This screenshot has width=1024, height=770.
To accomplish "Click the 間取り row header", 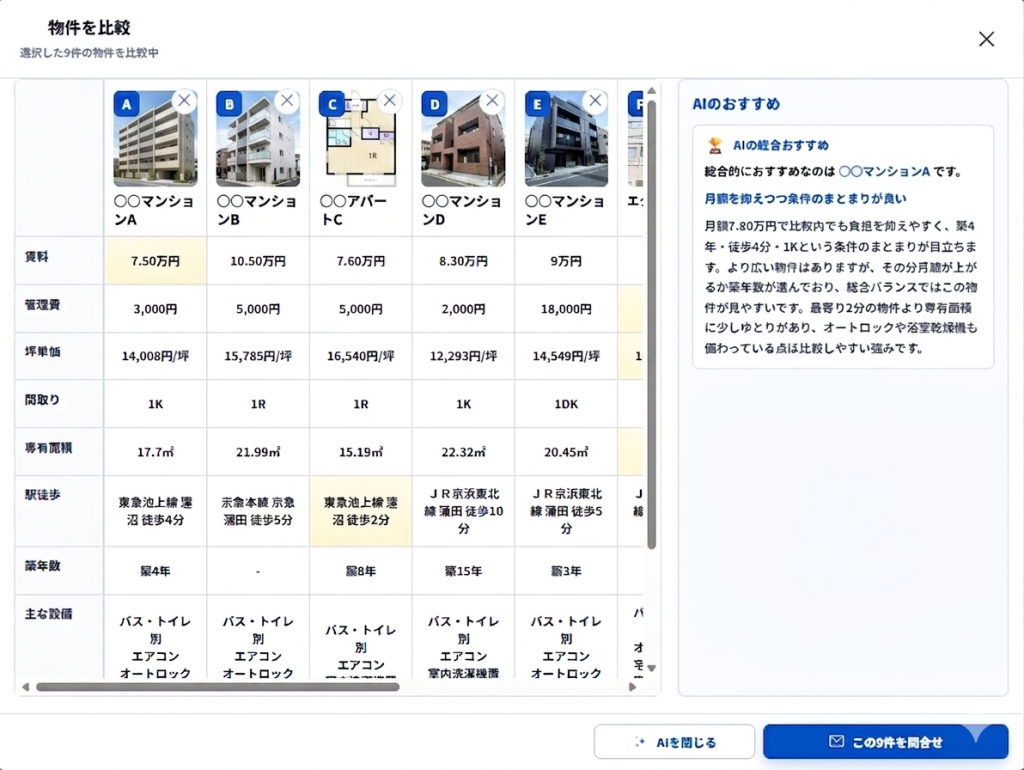I will tap(59, 404).
